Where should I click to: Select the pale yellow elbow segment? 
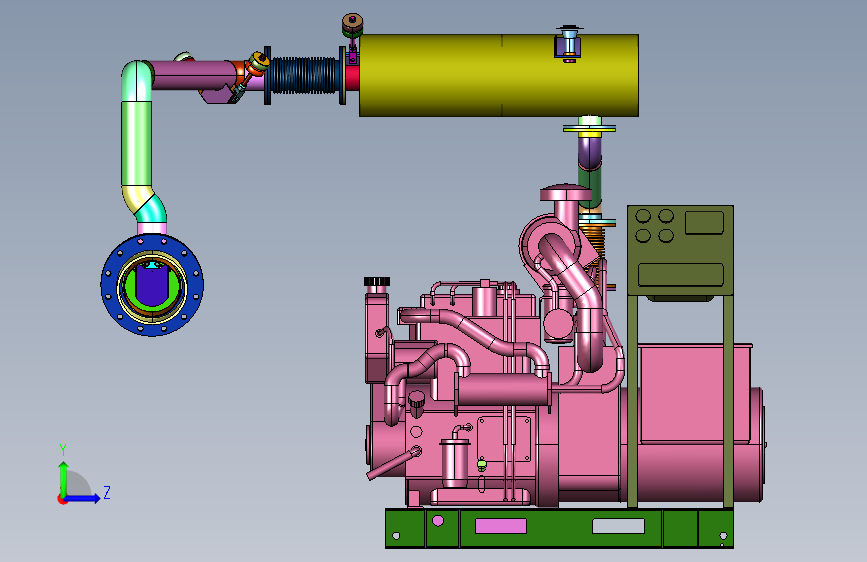(x=136, y=198)
